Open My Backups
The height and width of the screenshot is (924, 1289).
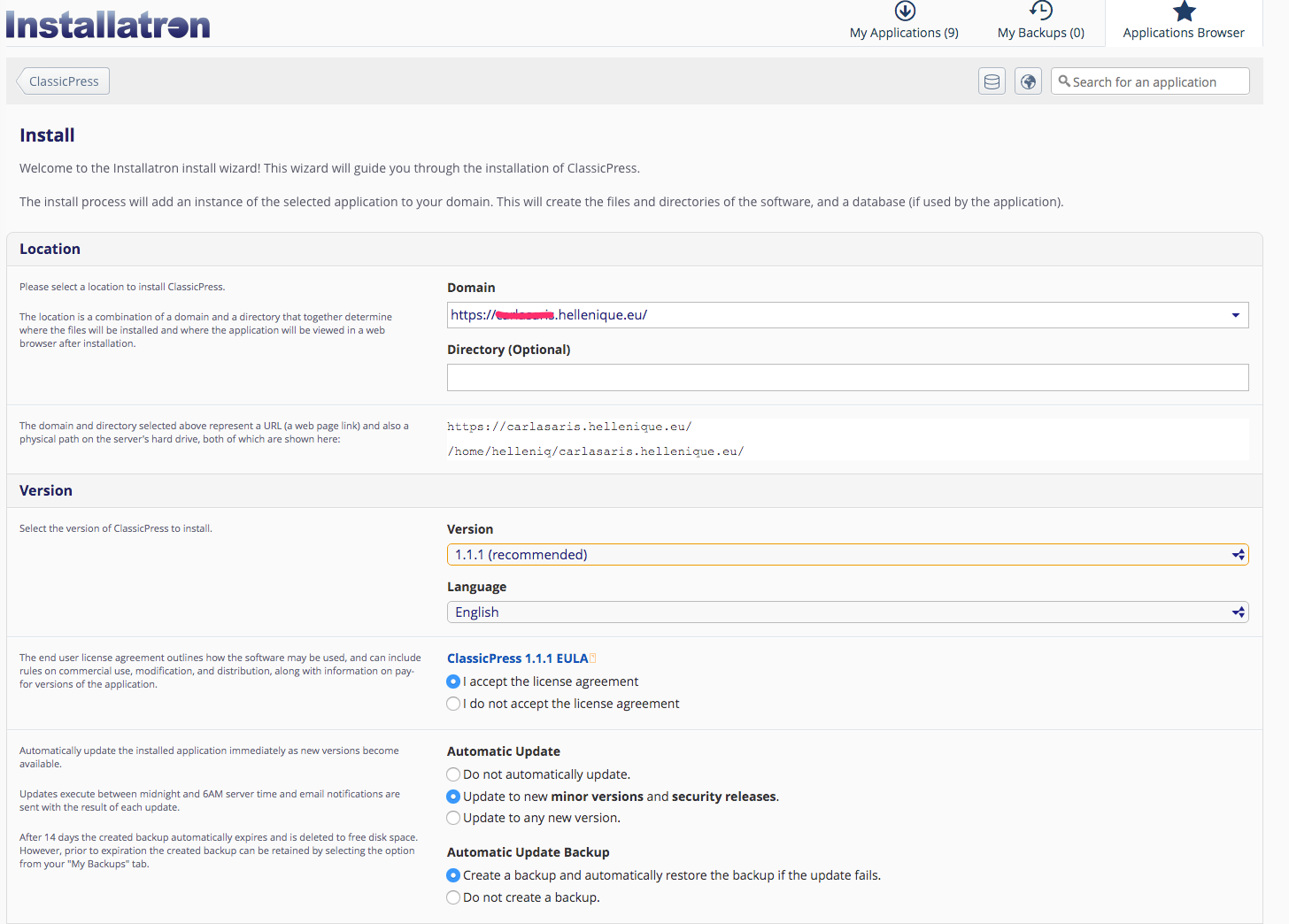1041,32
